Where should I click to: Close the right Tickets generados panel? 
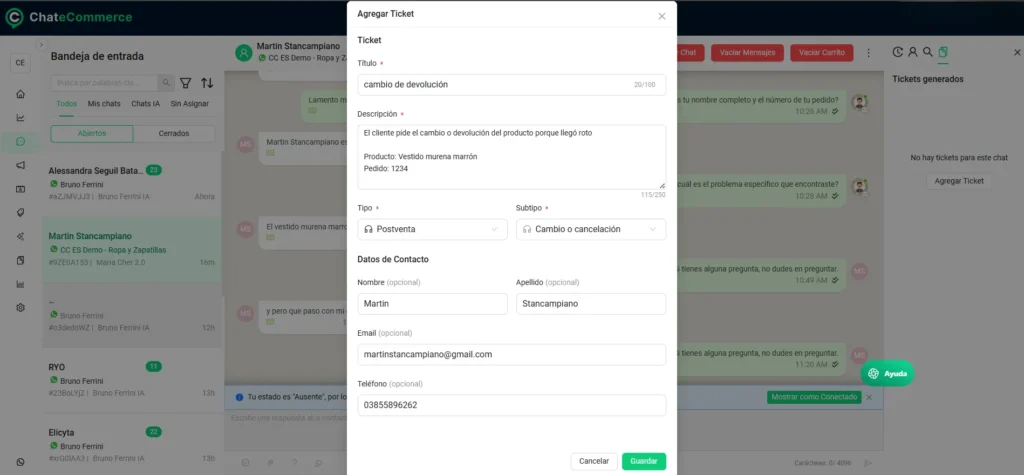1017,52
